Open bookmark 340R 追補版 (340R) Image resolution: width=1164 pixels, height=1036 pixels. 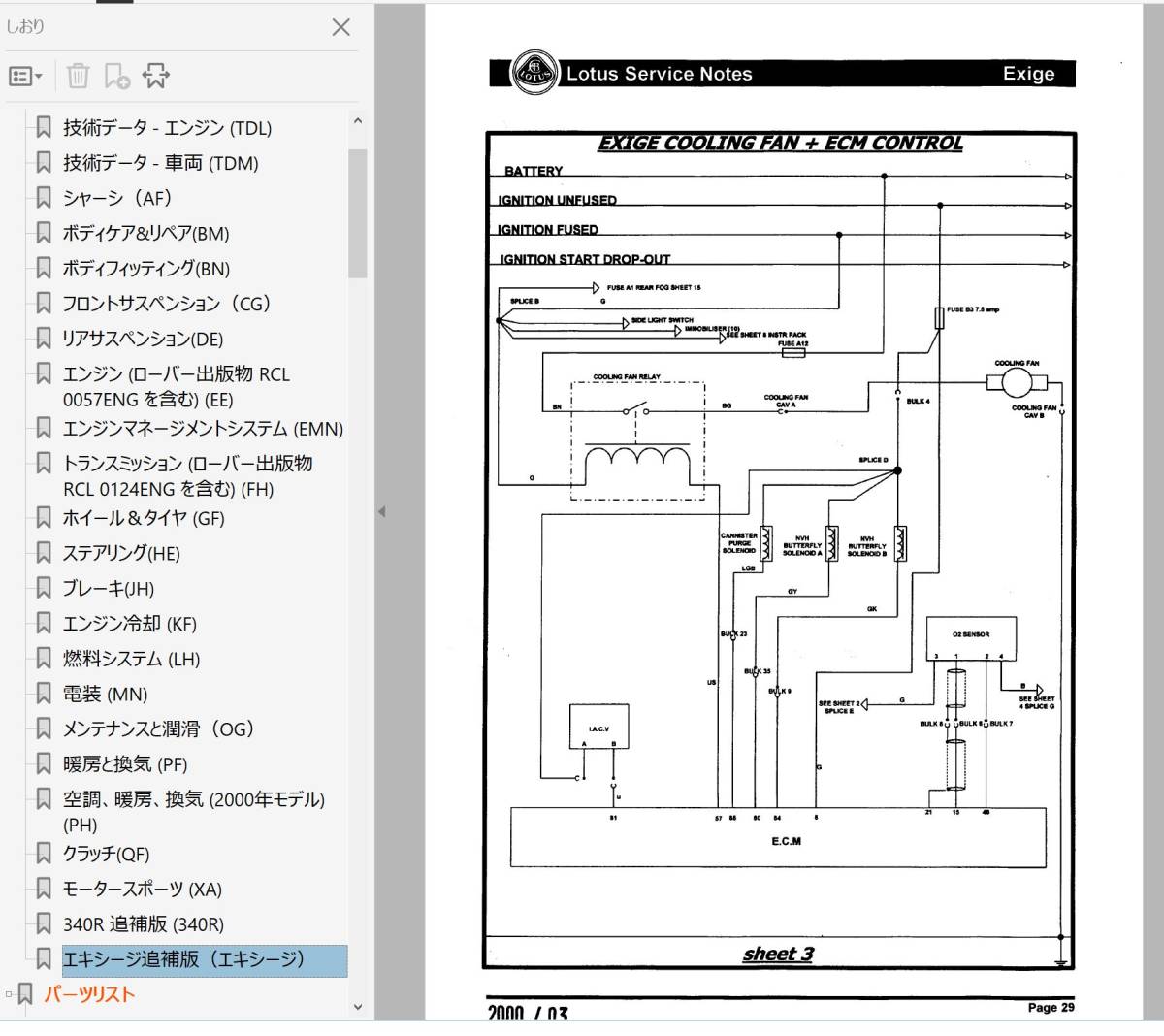click(x=144, y=924)
